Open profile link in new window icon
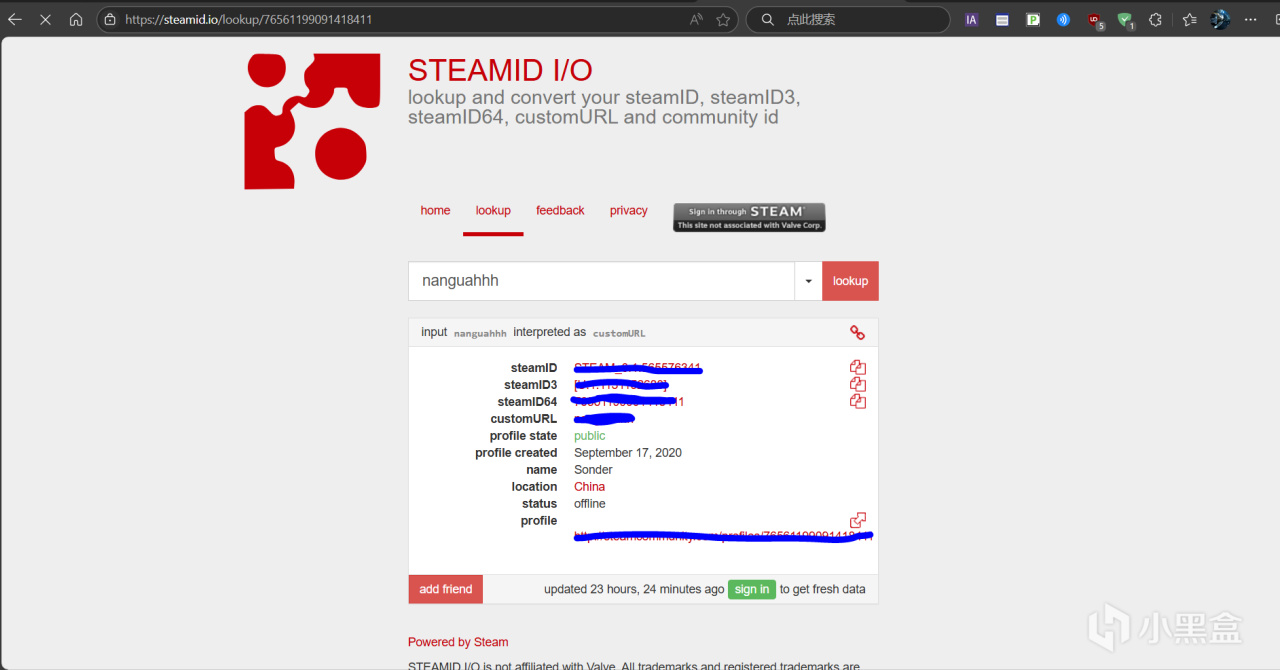 pyautogui.click(x=857, y=520)
